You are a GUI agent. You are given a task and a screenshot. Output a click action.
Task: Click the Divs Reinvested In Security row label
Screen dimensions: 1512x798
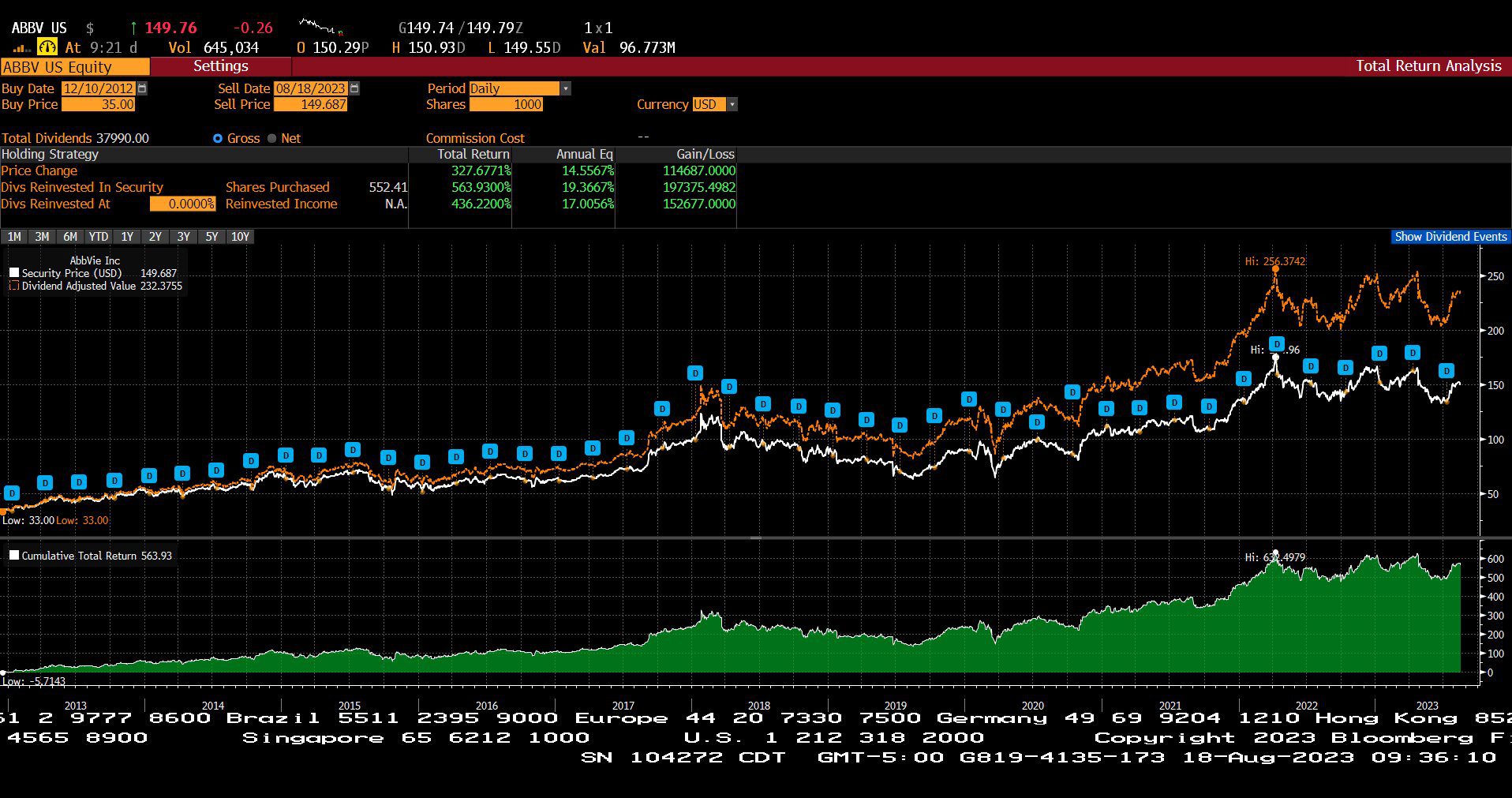pos(82,187)
